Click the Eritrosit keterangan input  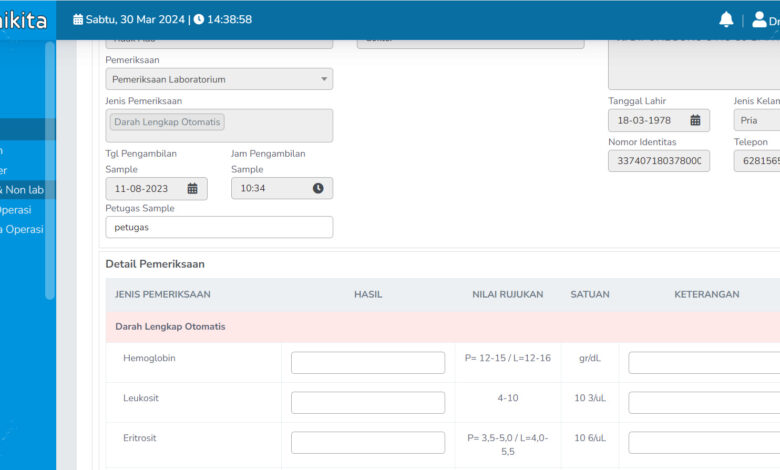coord(704,443)
